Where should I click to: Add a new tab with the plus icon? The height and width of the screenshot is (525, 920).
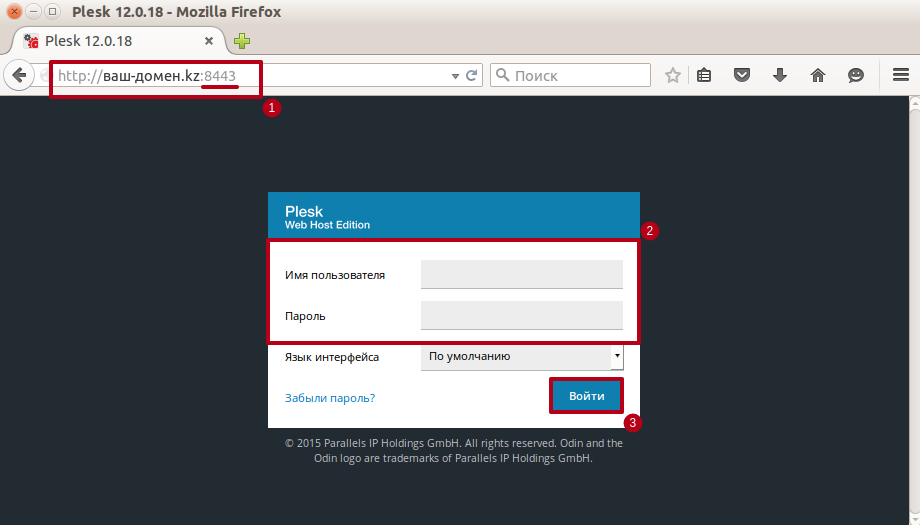[x=242, y=41]
